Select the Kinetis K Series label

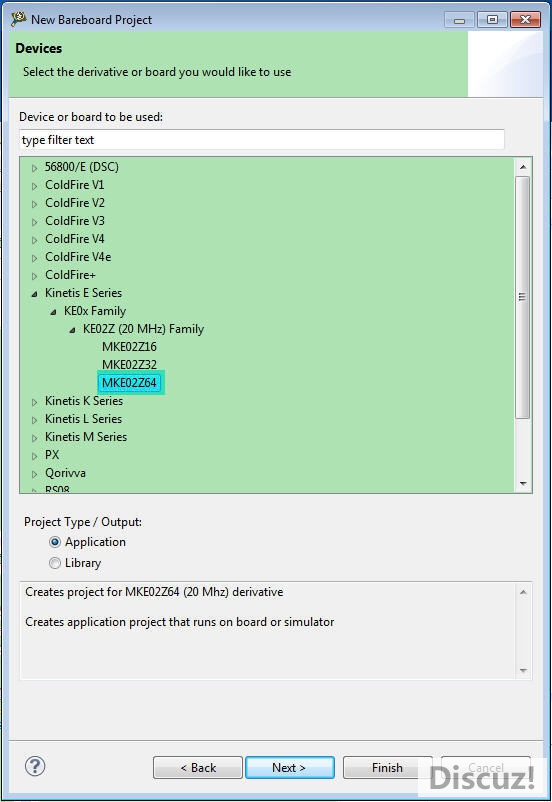[x=84, y=401]
